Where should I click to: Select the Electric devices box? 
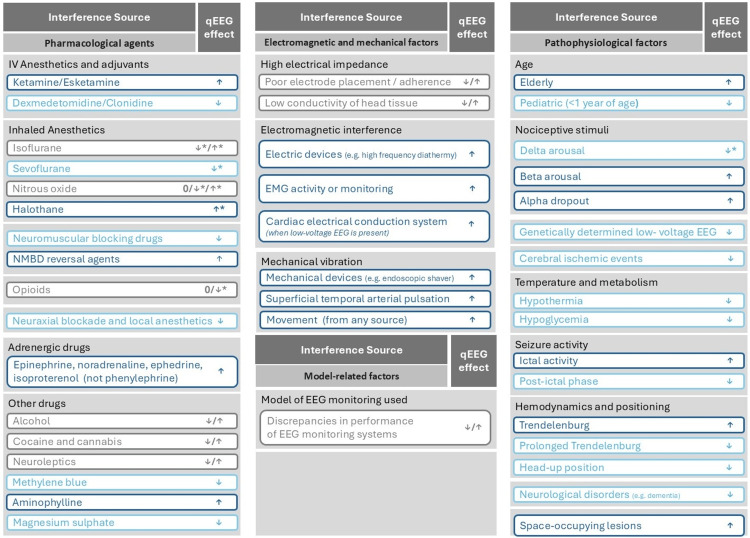click(374, 154)
